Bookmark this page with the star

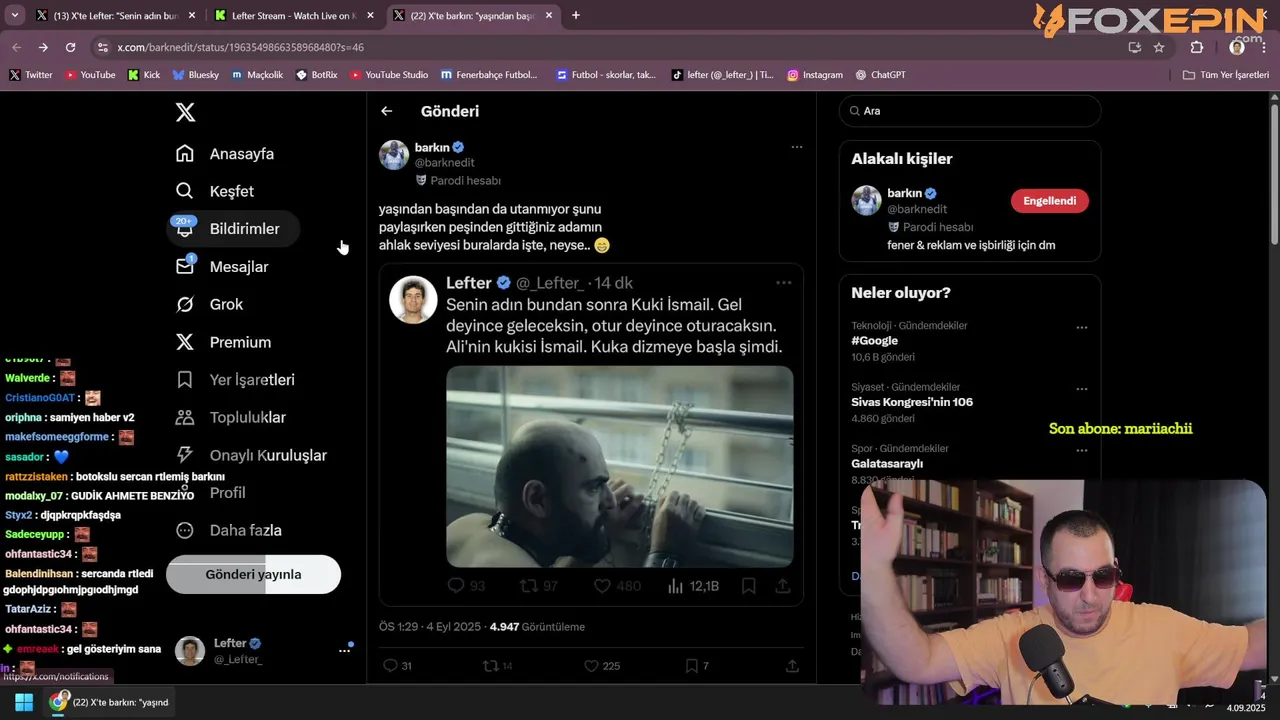click(1159, 47)
